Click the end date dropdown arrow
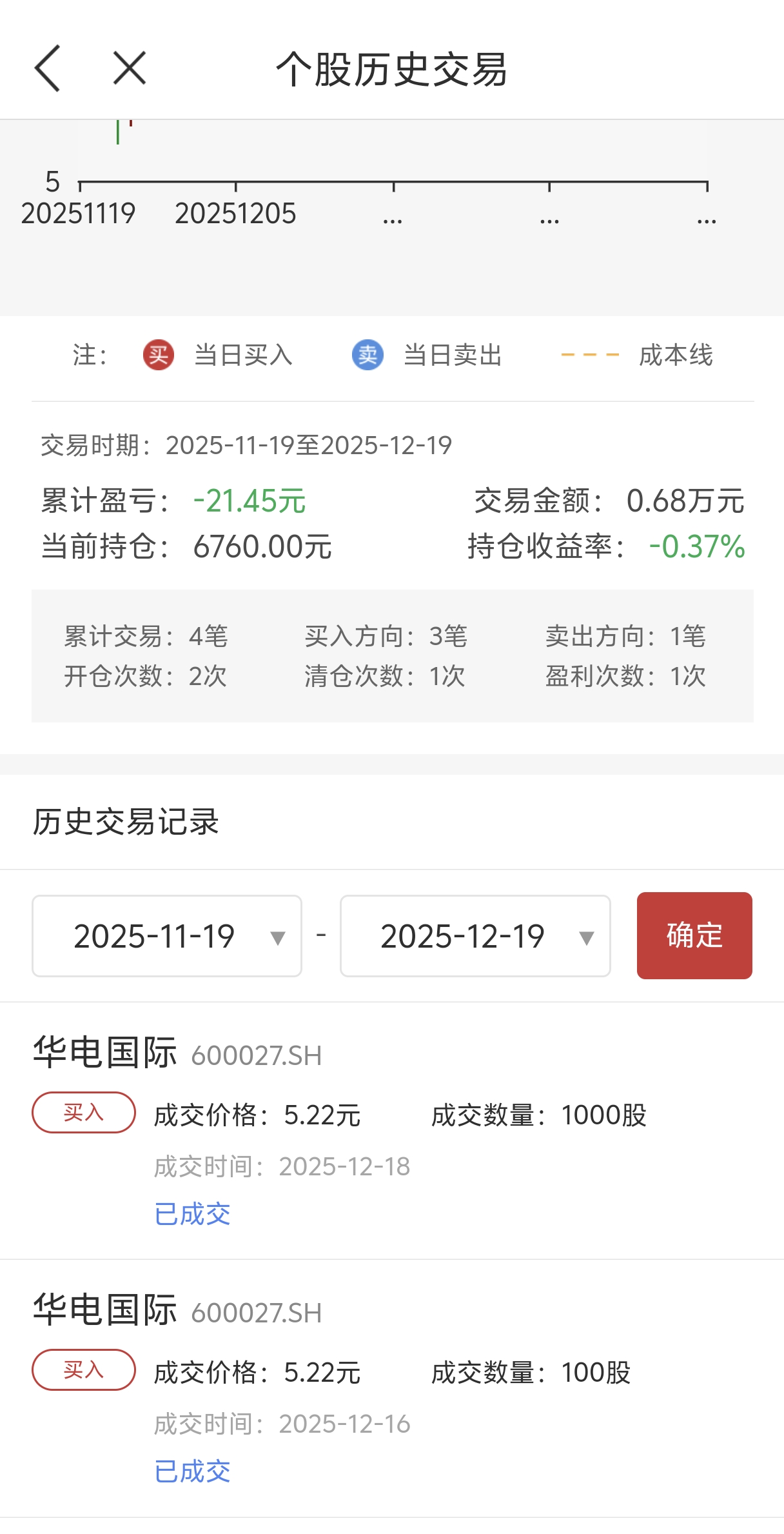This screenshot has width=784, height=1534. (x=586, y=937)
